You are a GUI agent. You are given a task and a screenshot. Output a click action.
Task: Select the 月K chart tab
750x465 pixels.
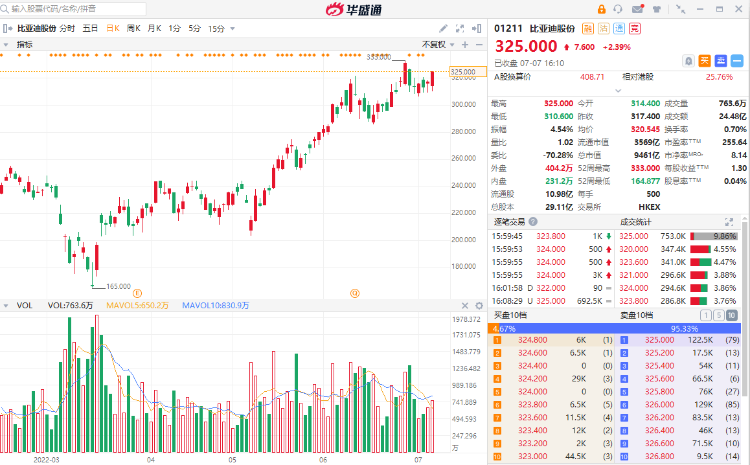pos(154,29)
